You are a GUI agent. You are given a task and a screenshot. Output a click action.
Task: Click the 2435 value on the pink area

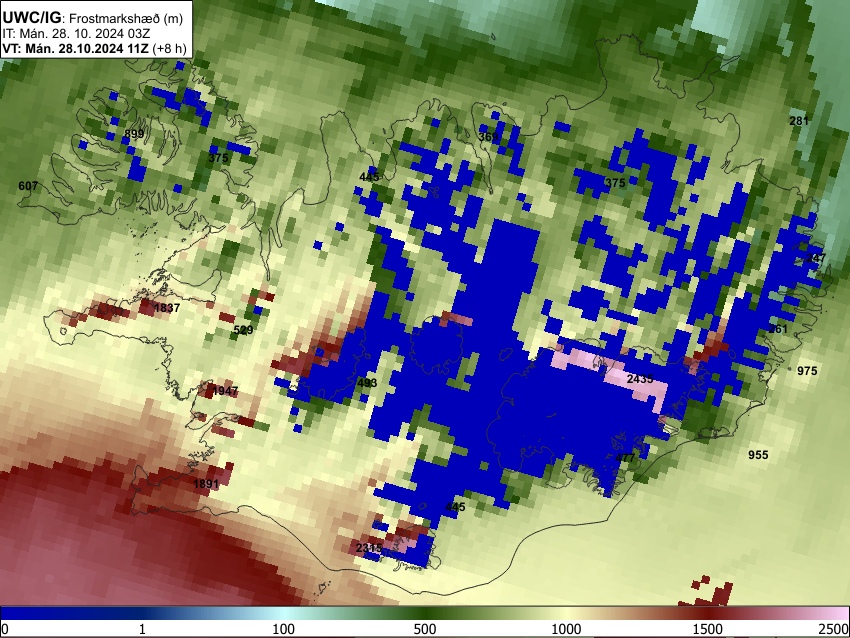pos(640,379)
